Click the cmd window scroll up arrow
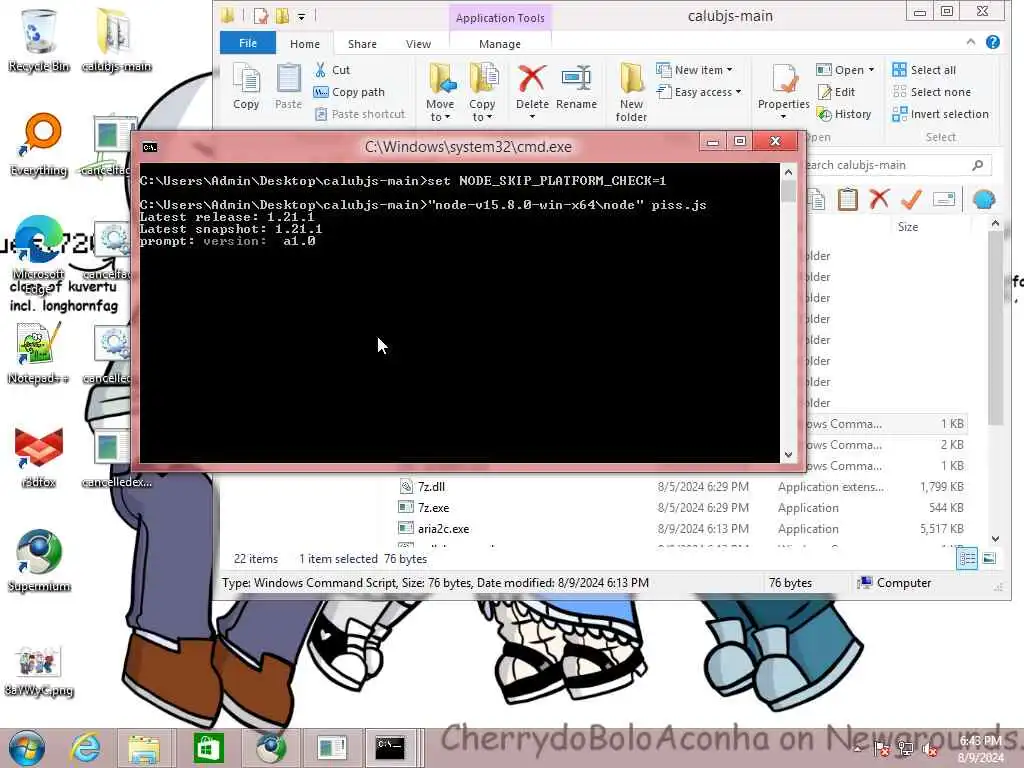This screenshot has width=1024, height=768. tap(788, 172)
